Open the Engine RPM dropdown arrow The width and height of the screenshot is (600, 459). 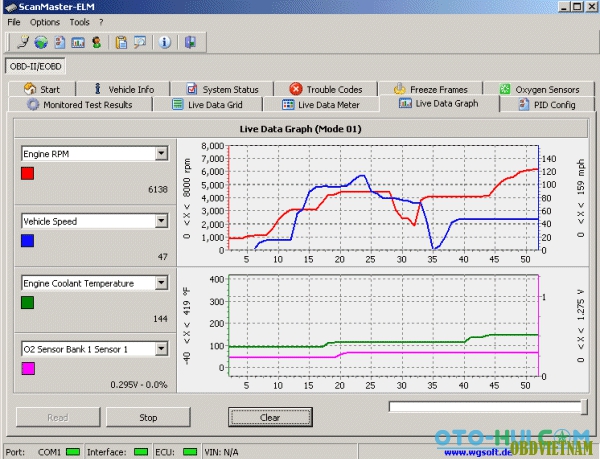[161, 154]
